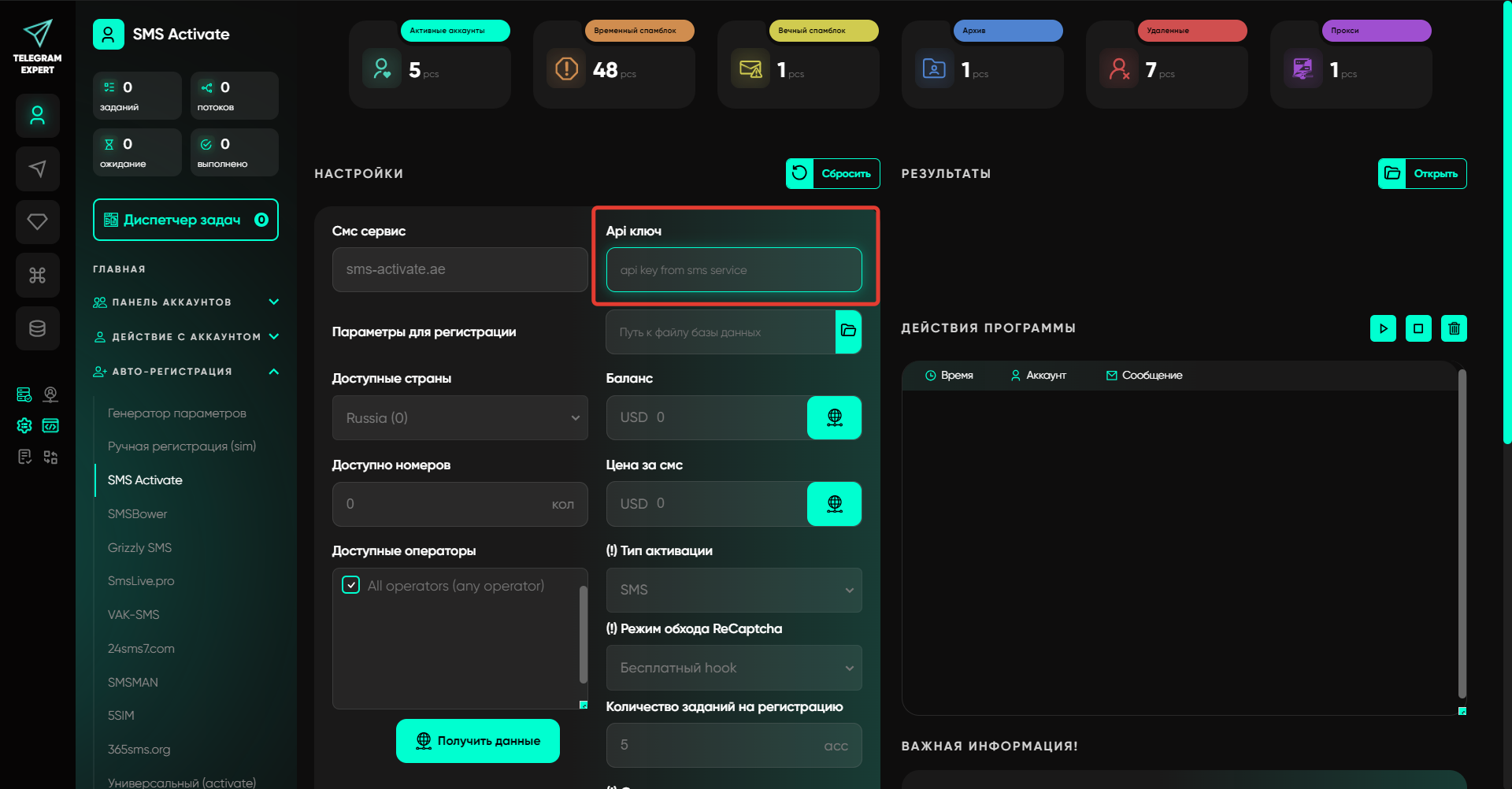Open ReCaptcha bypass mode dropdown
This screenshot has width=1512, height=789.
733,668
